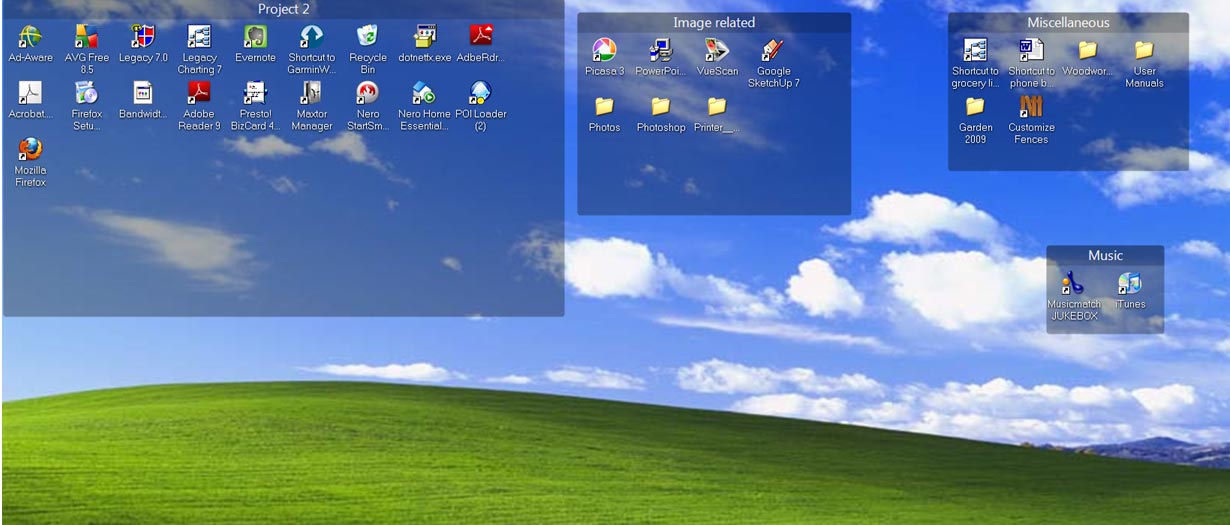Click the Nero StartSmart icon

point(368,94)
